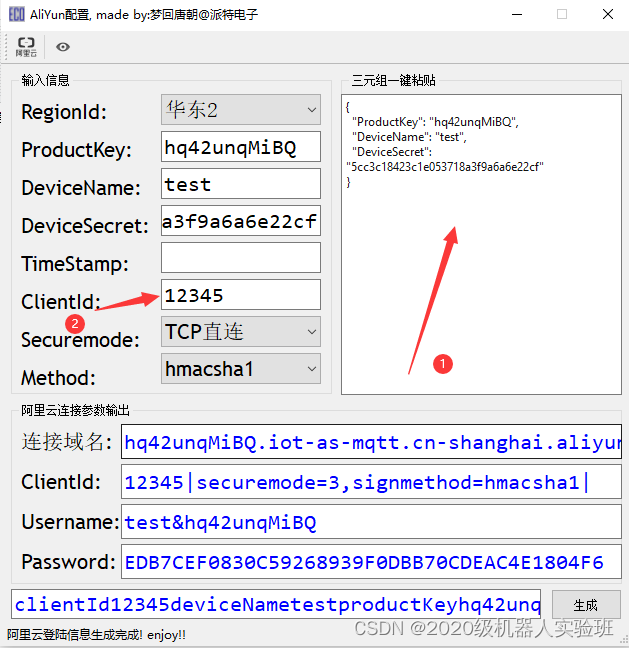Click the "DeviceName": "test" line in paste area
Viewport: 629px width, 648px height.
point(409,137)
